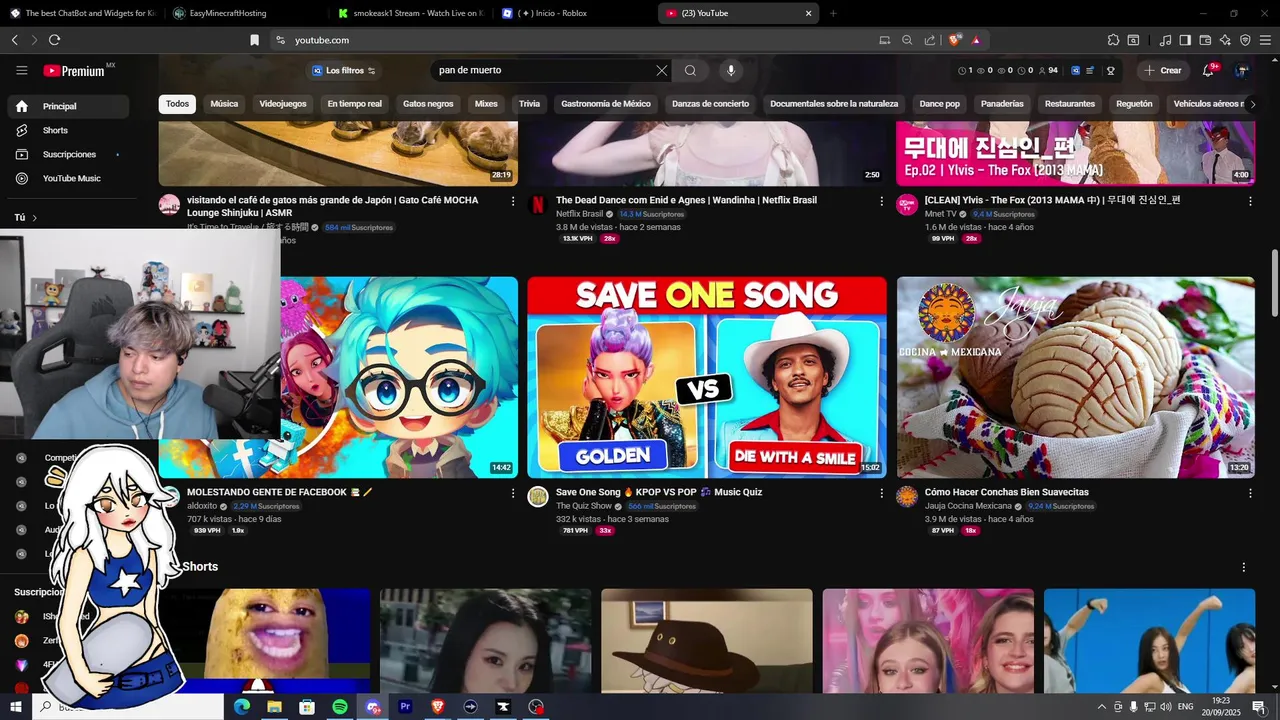The width and height of the screenshot is (1280, 720).
Task: Go to Principal in the sidebar
Action: [x=68, y=106]
